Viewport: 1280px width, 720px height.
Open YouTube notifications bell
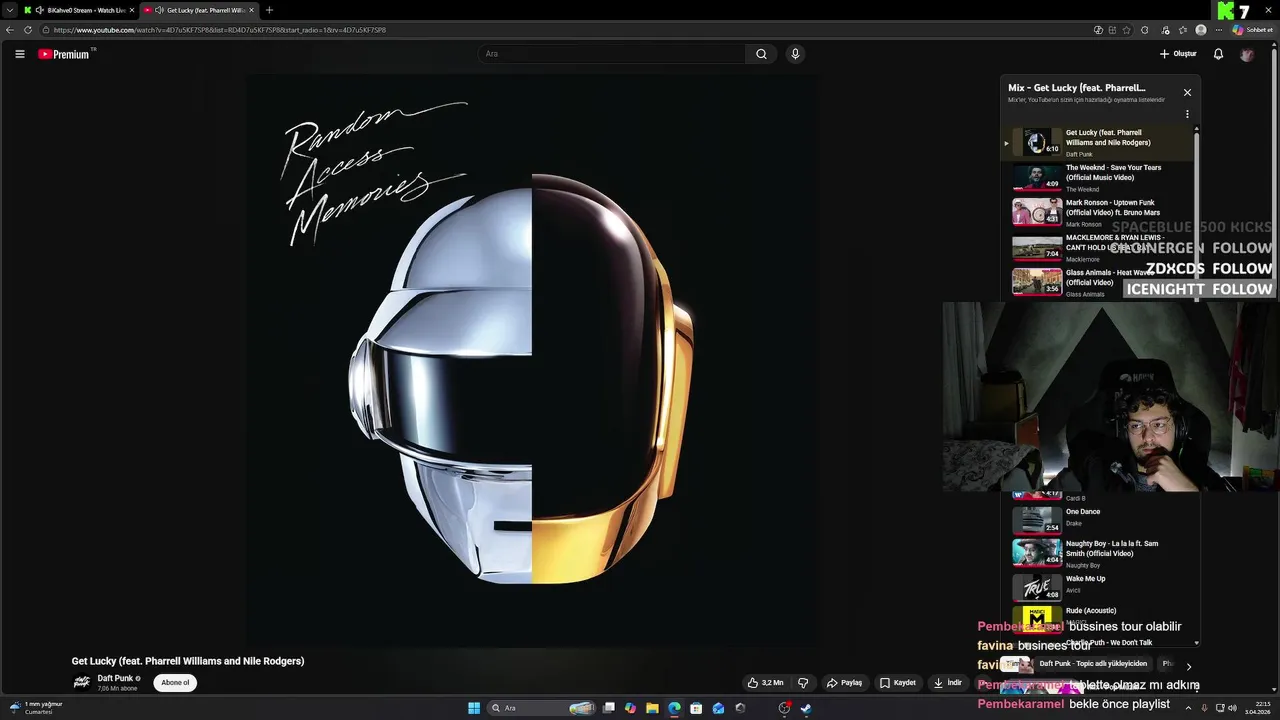click(1218, 54)
